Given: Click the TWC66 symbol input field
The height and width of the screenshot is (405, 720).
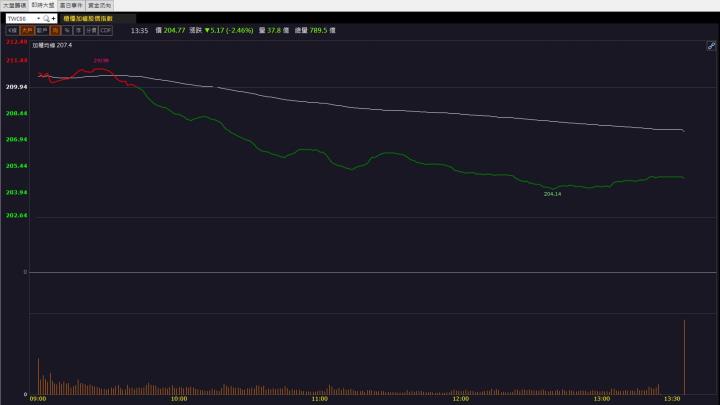Looking at the screenshot, I should 21,18.
